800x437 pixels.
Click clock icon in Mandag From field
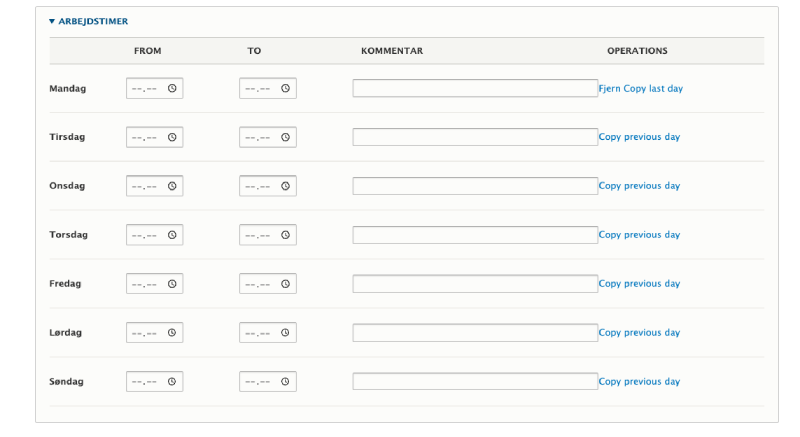tap(172, 89)
